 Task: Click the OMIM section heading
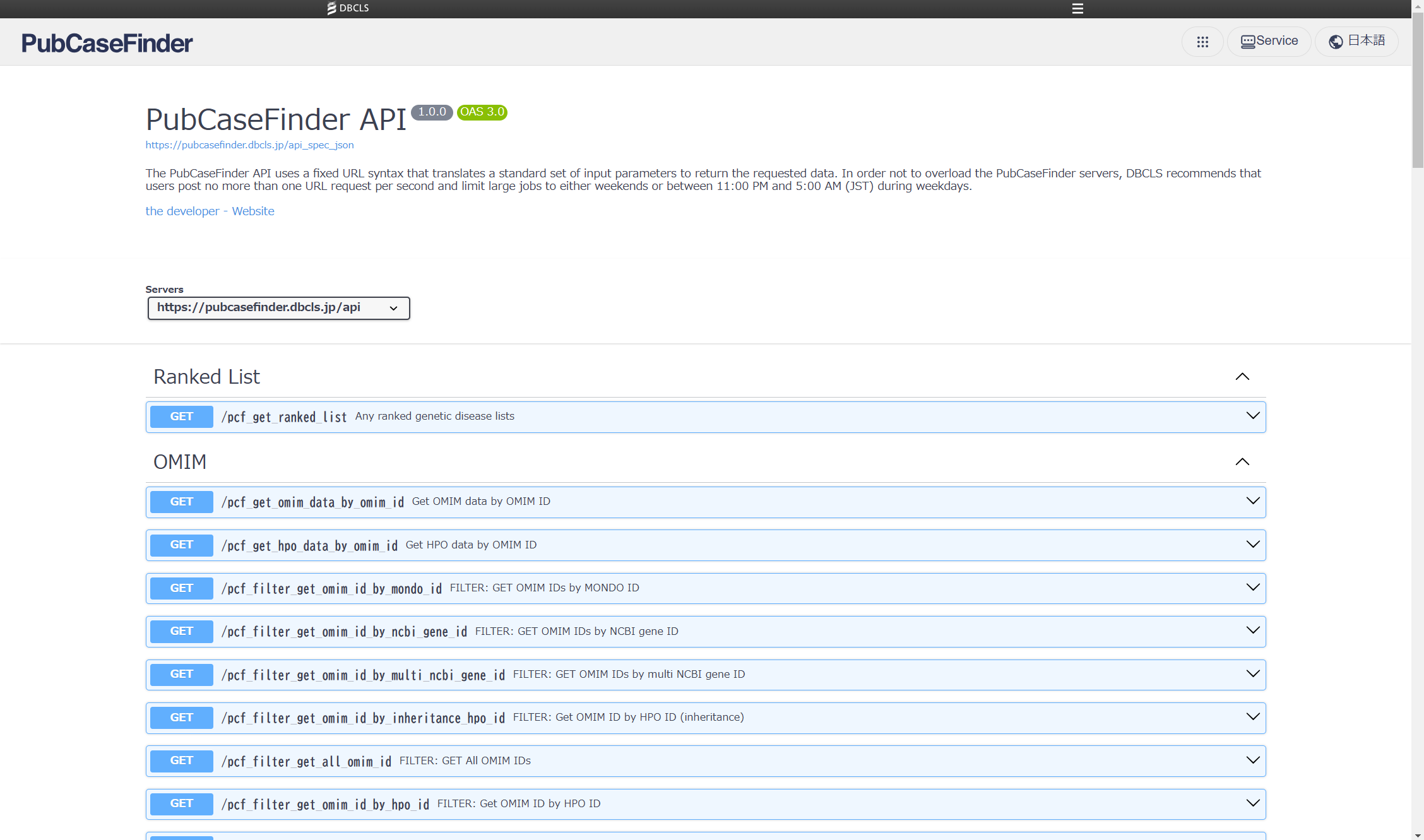(180, 462)
